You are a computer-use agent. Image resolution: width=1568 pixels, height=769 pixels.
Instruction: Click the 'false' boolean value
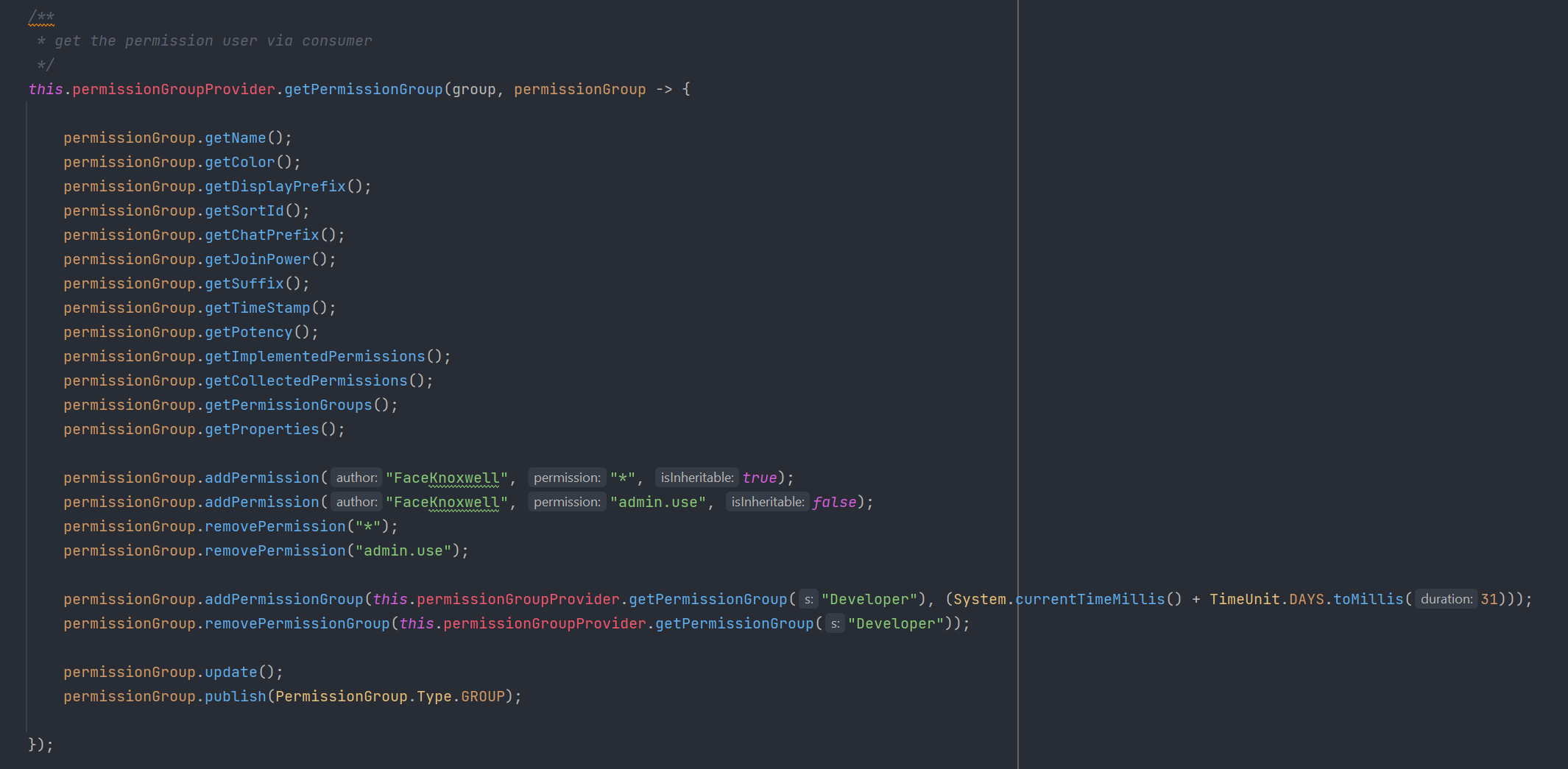click(835, 502)
